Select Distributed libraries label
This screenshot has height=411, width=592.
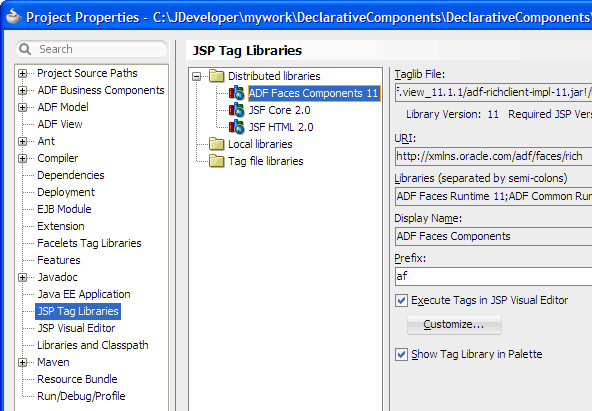coord(274,76)
